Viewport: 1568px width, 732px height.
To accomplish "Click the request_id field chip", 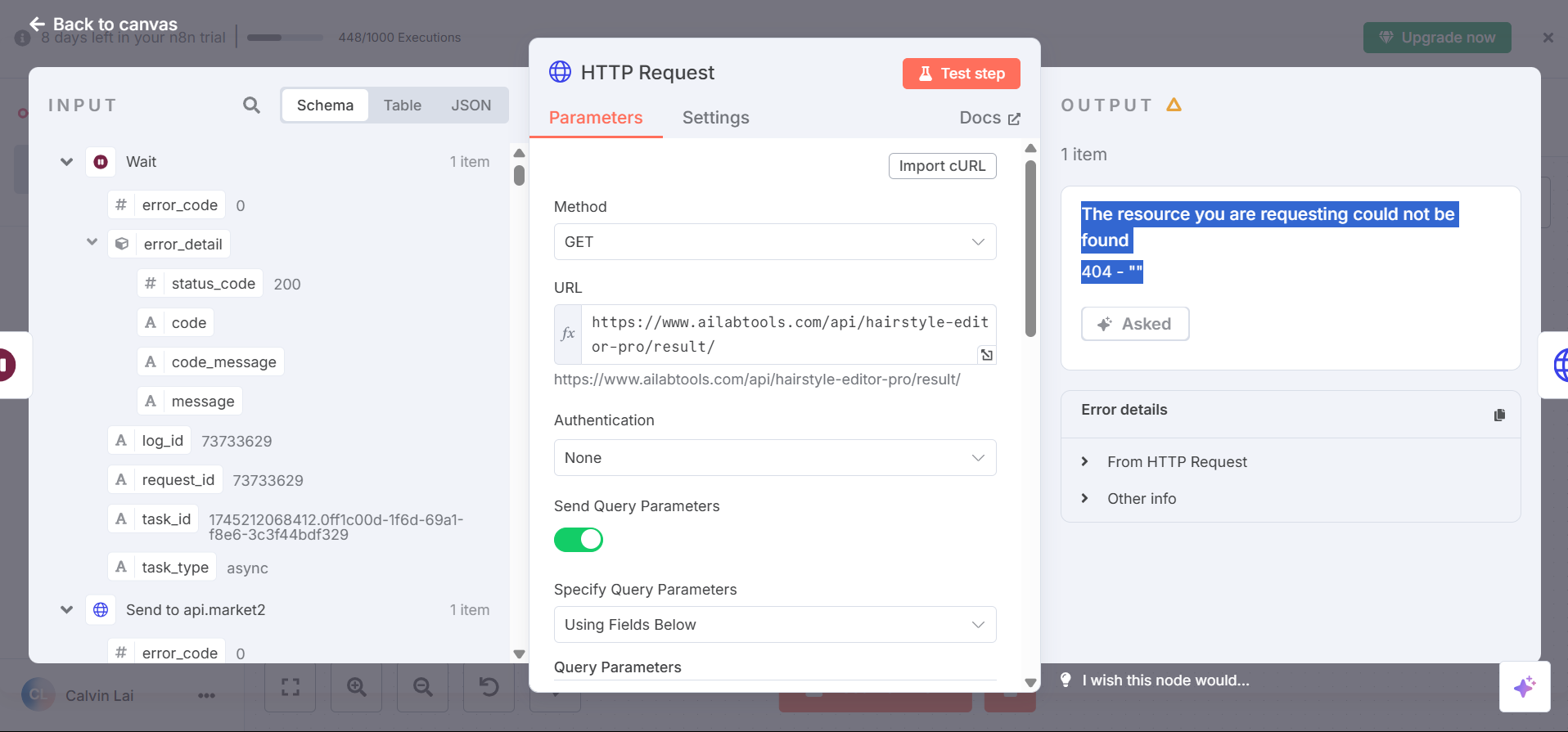I will pyautogui.click(x=164, y=479).
